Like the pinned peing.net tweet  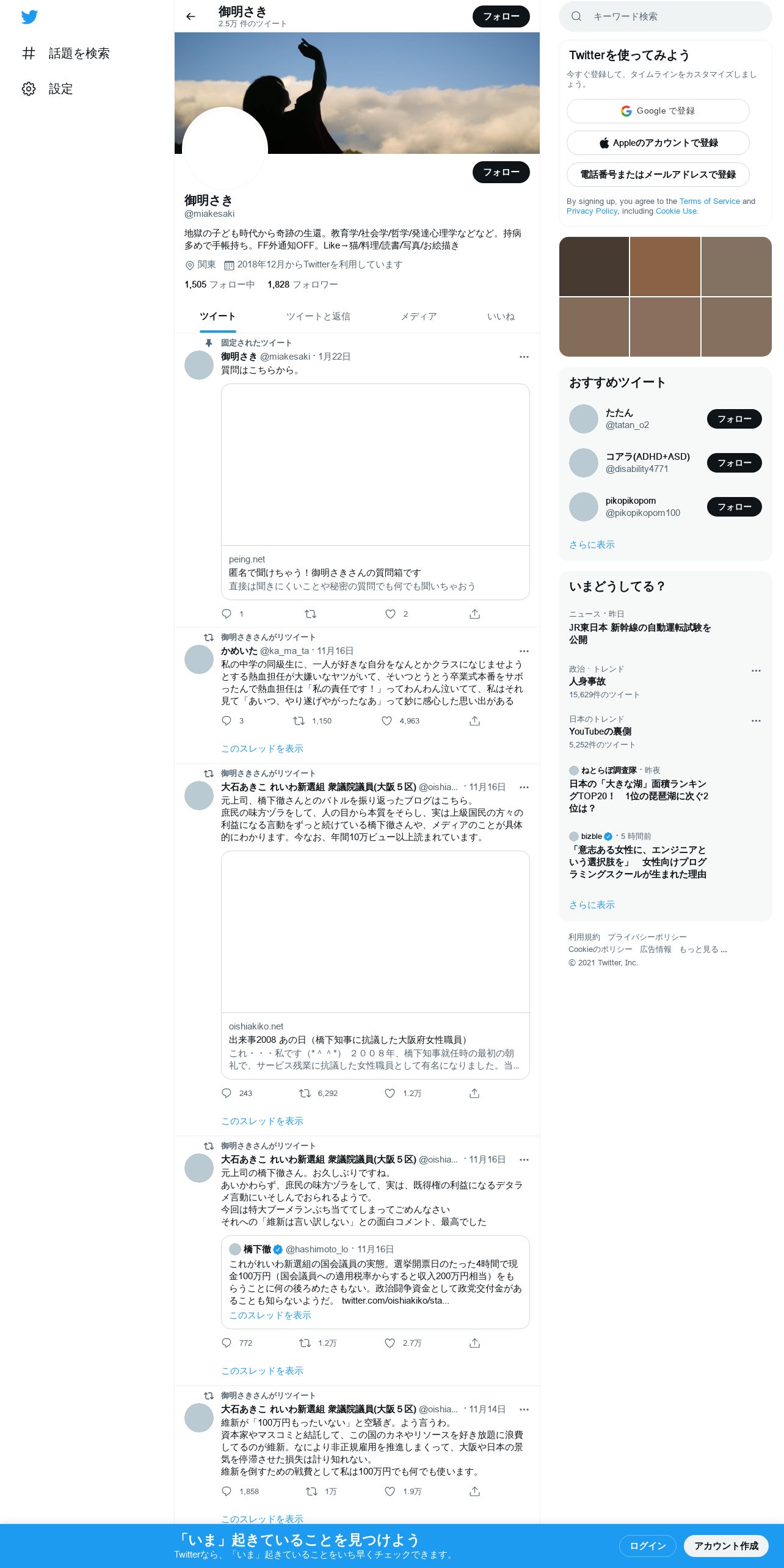390,614
